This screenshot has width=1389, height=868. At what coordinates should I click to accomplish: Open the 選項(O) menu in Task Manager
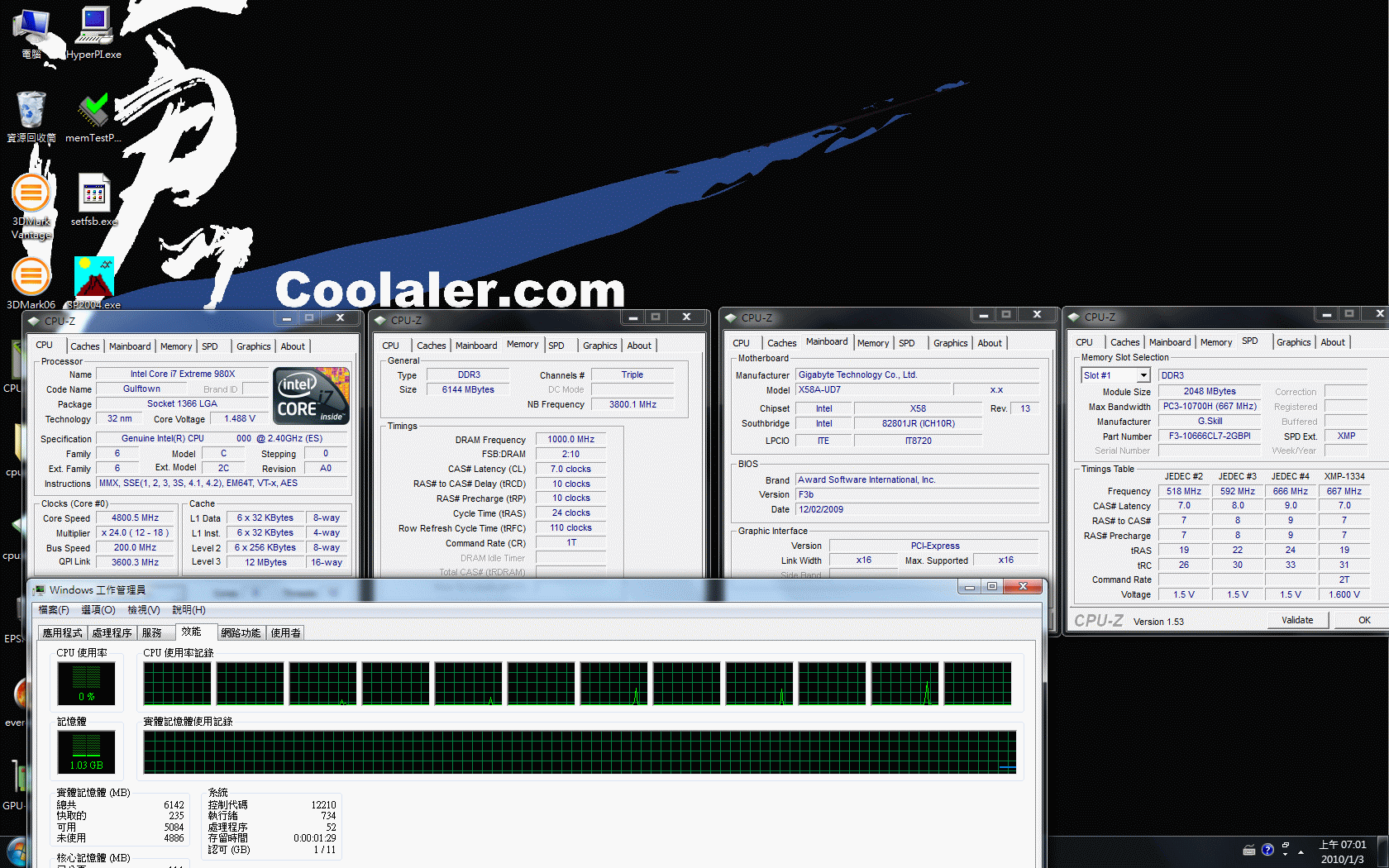tap(98, 610)
